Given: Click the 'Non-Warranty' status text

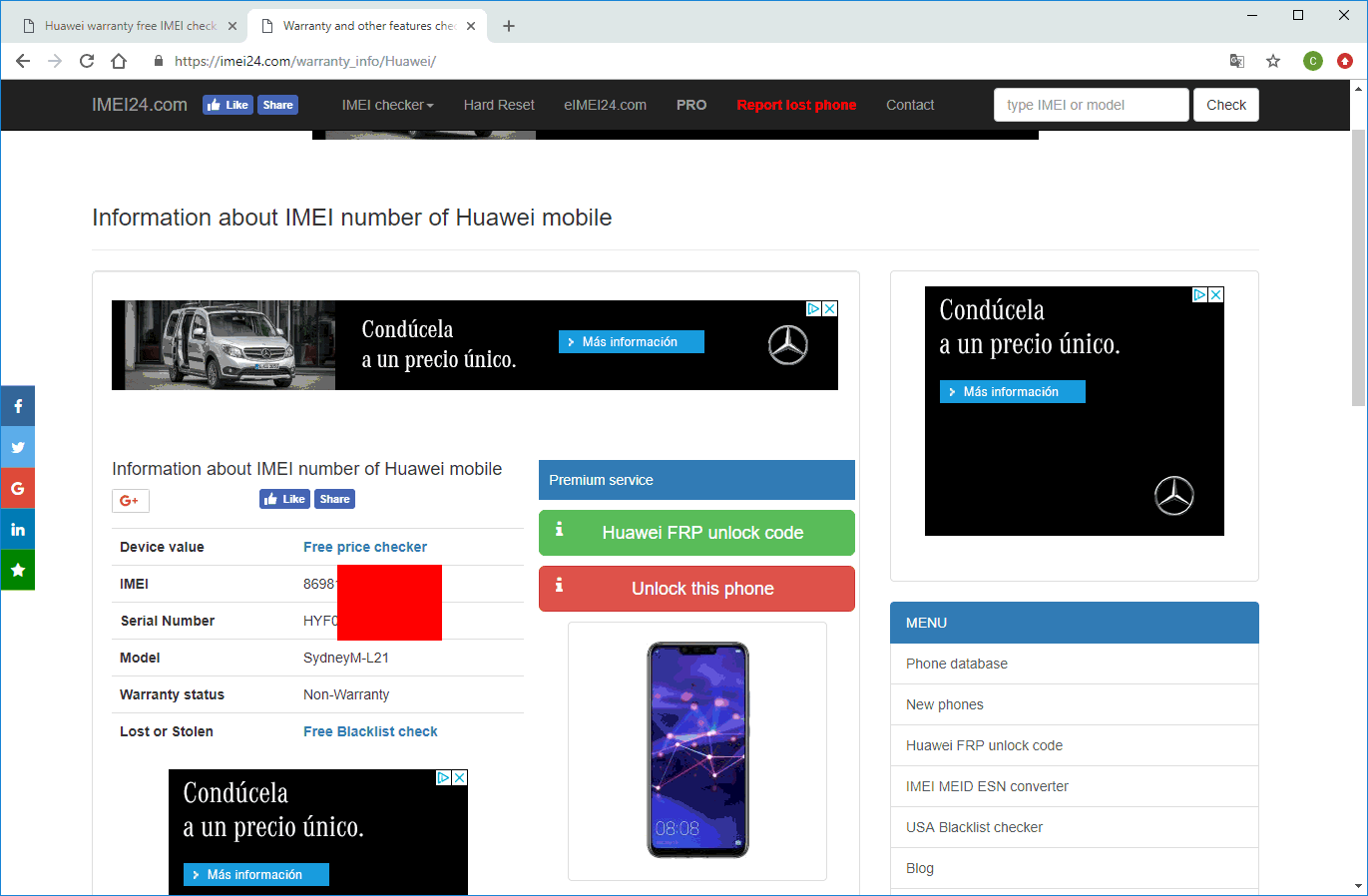Looking at the screenshot, I should [x=346, y=694].
